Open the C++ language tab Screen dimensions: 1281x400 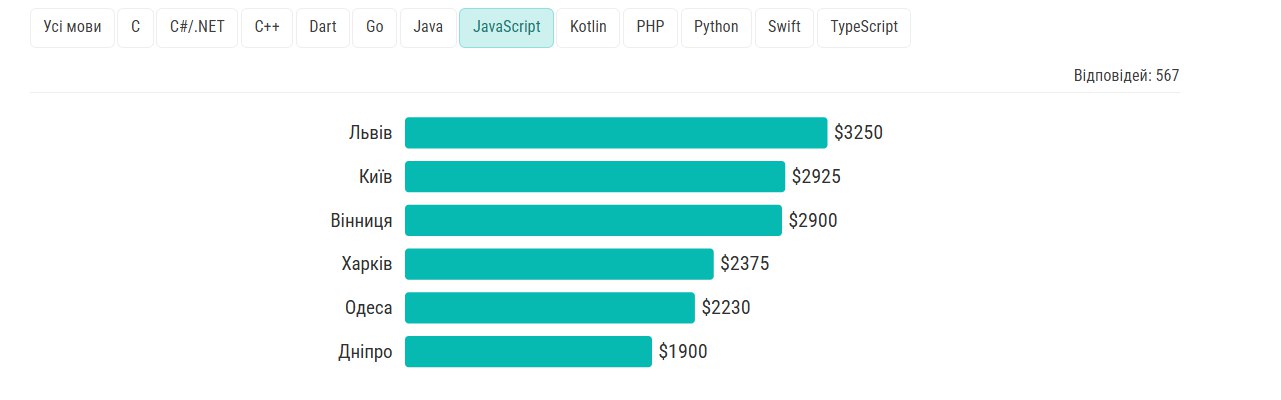tap(267, 28)
